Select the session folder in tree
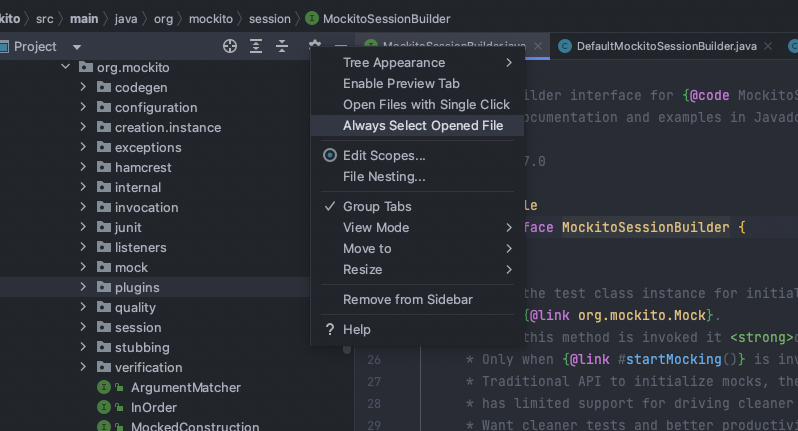This screenshot has width=798, height=431. (138, 327)
